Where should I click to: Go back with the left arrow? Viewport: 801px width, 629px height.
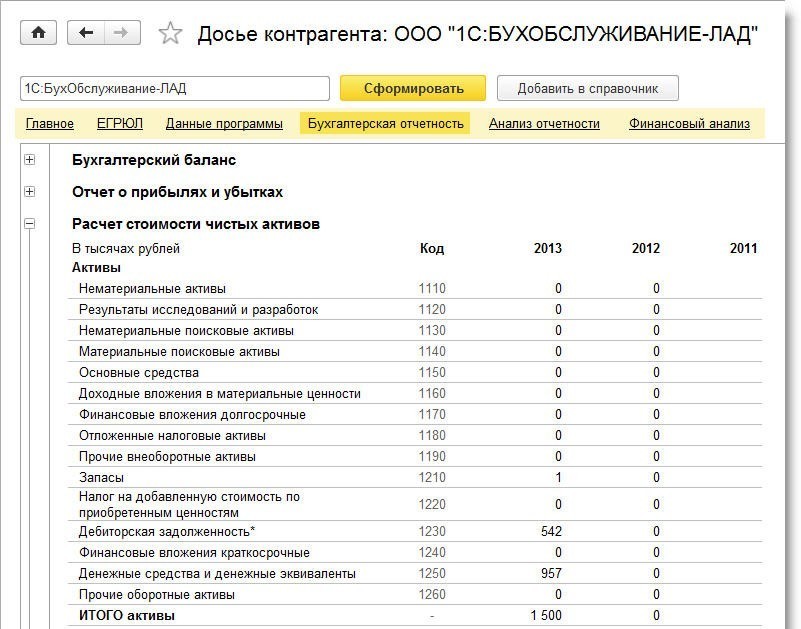coord(86,33)
